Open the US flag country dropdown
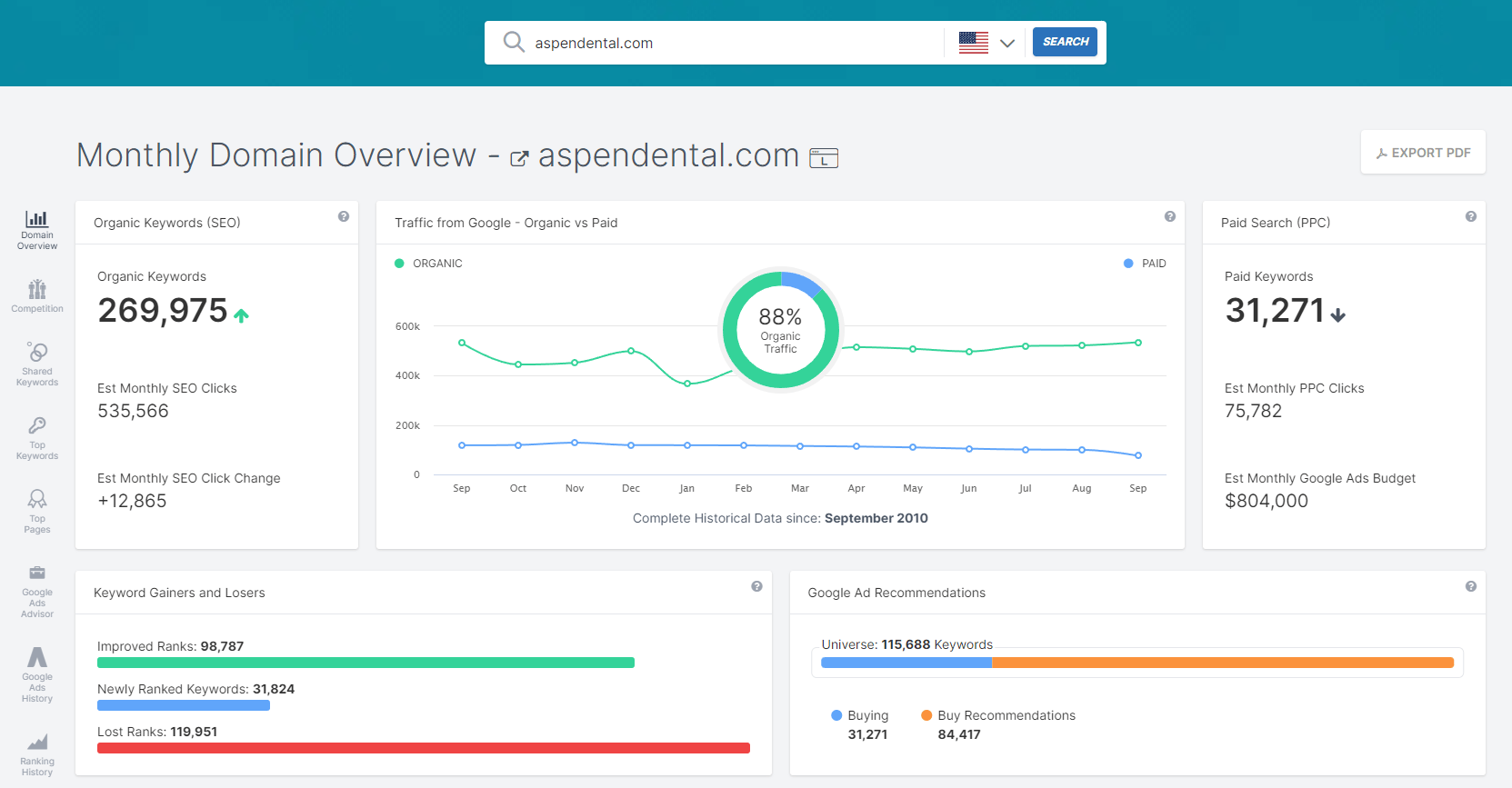This screenshot has height=788, width=1512. click(974, 43)
